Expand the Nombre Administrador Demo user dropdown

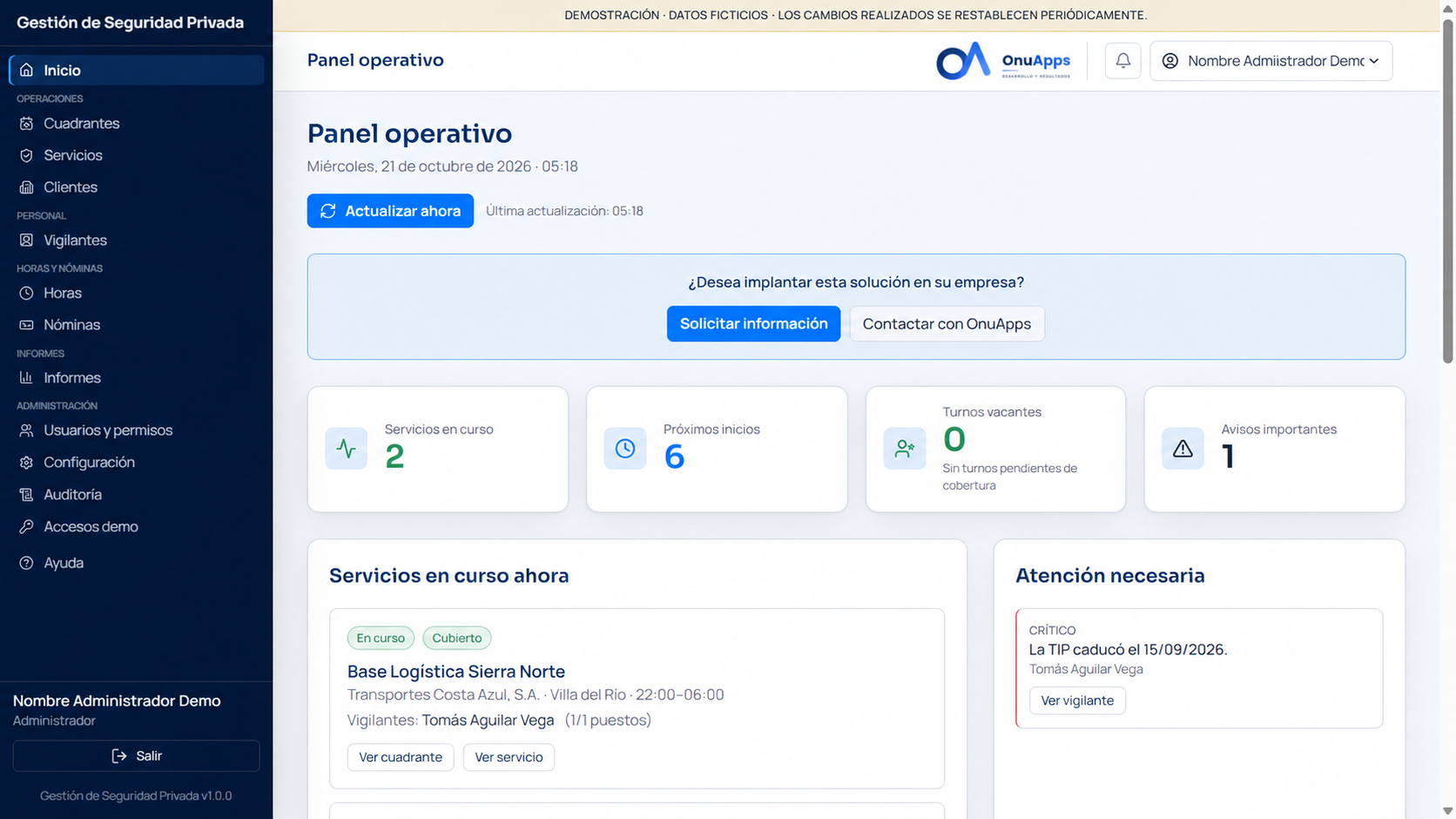click(x=1271, y=61)
